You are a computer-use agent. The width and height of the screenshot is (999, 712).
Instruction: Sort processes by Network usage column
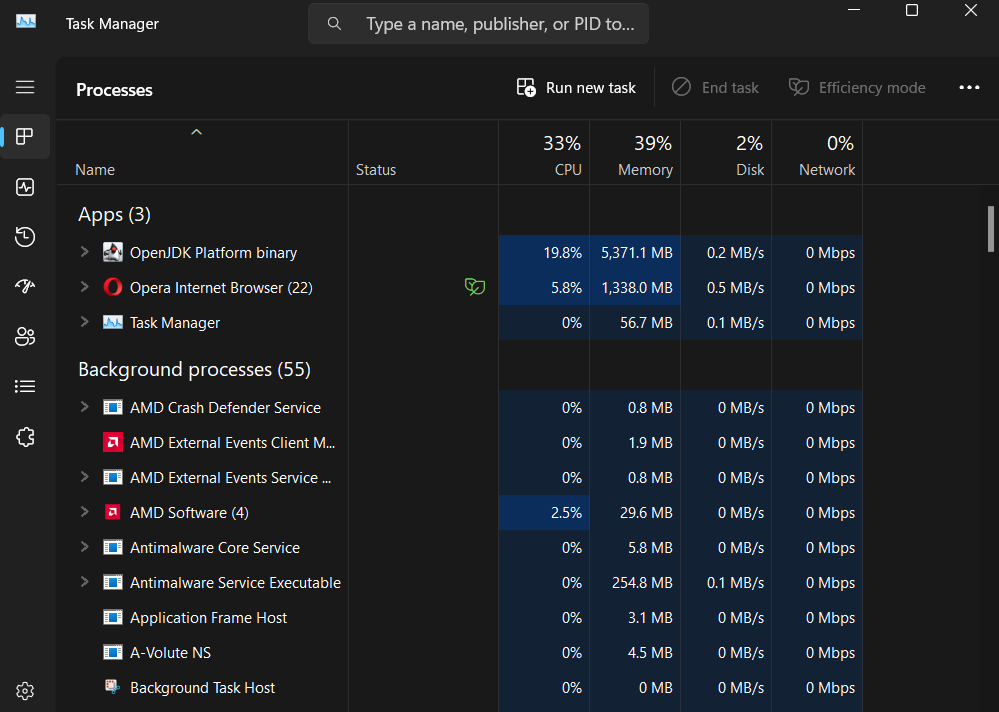click(x=817, y=153)
